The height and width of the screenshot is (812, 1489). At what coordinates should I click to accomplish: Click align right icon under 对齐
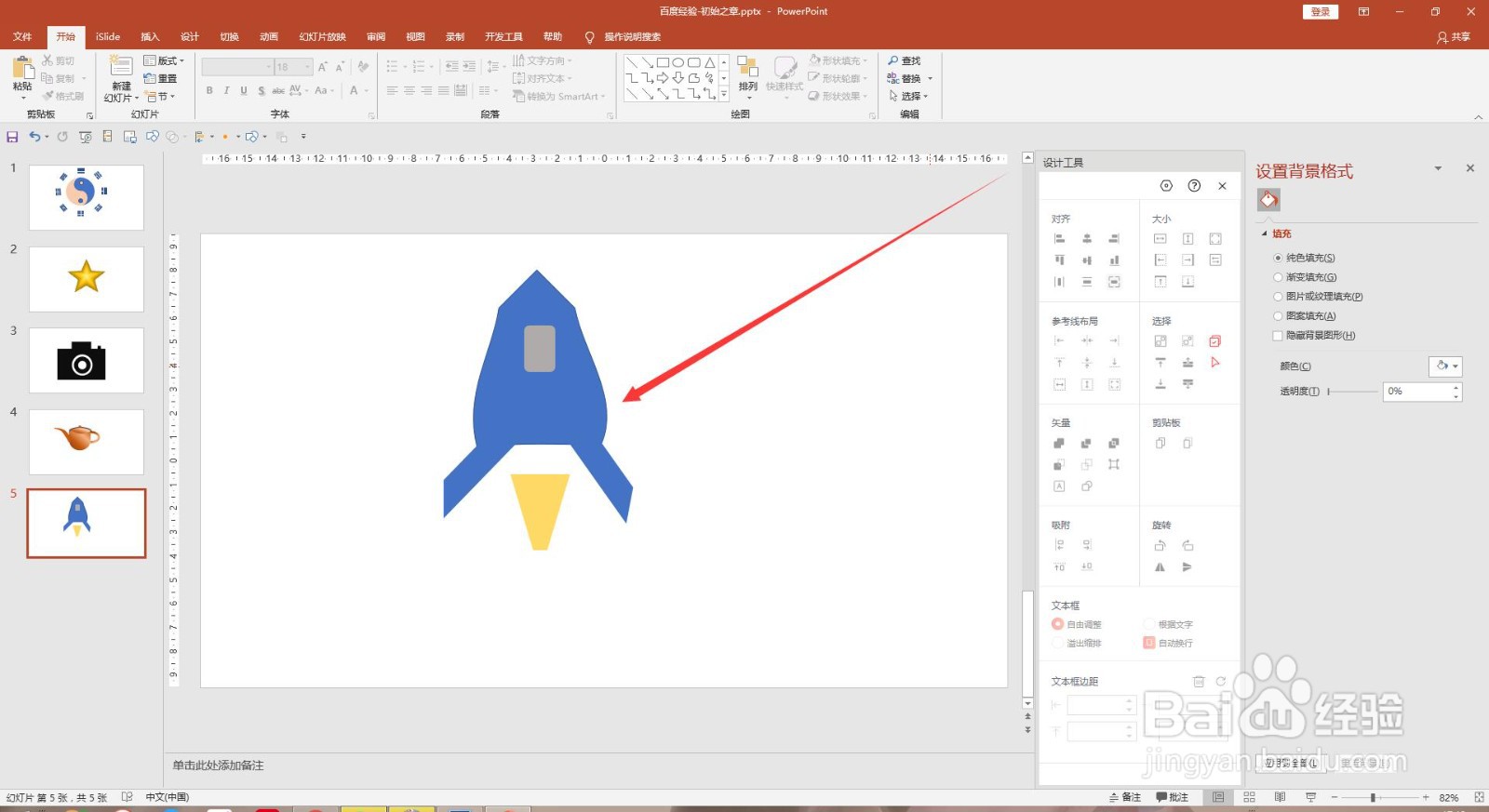pos(1114,239)
